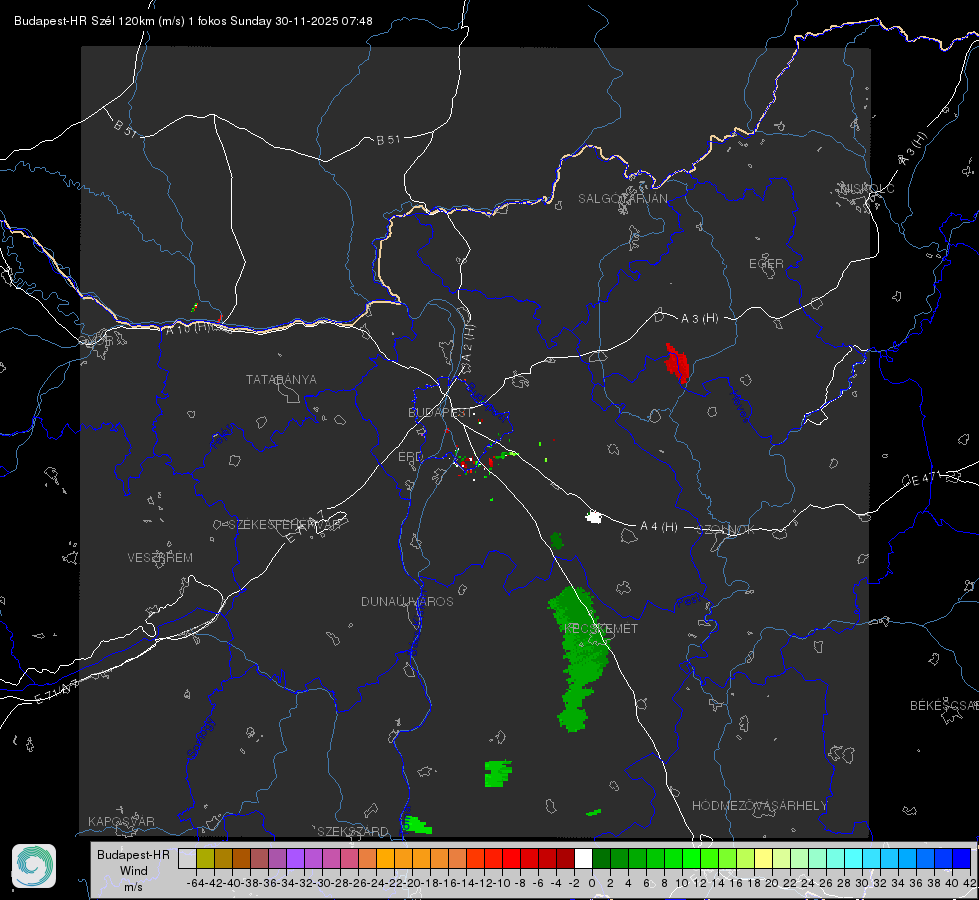Click the deep blue swatch at legend end
979x900 pixels.
point(962,858)
